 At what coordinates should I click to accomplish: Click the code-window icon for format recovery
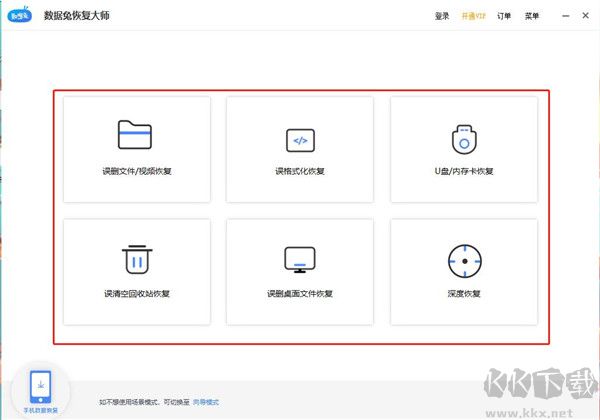point(300,140)
